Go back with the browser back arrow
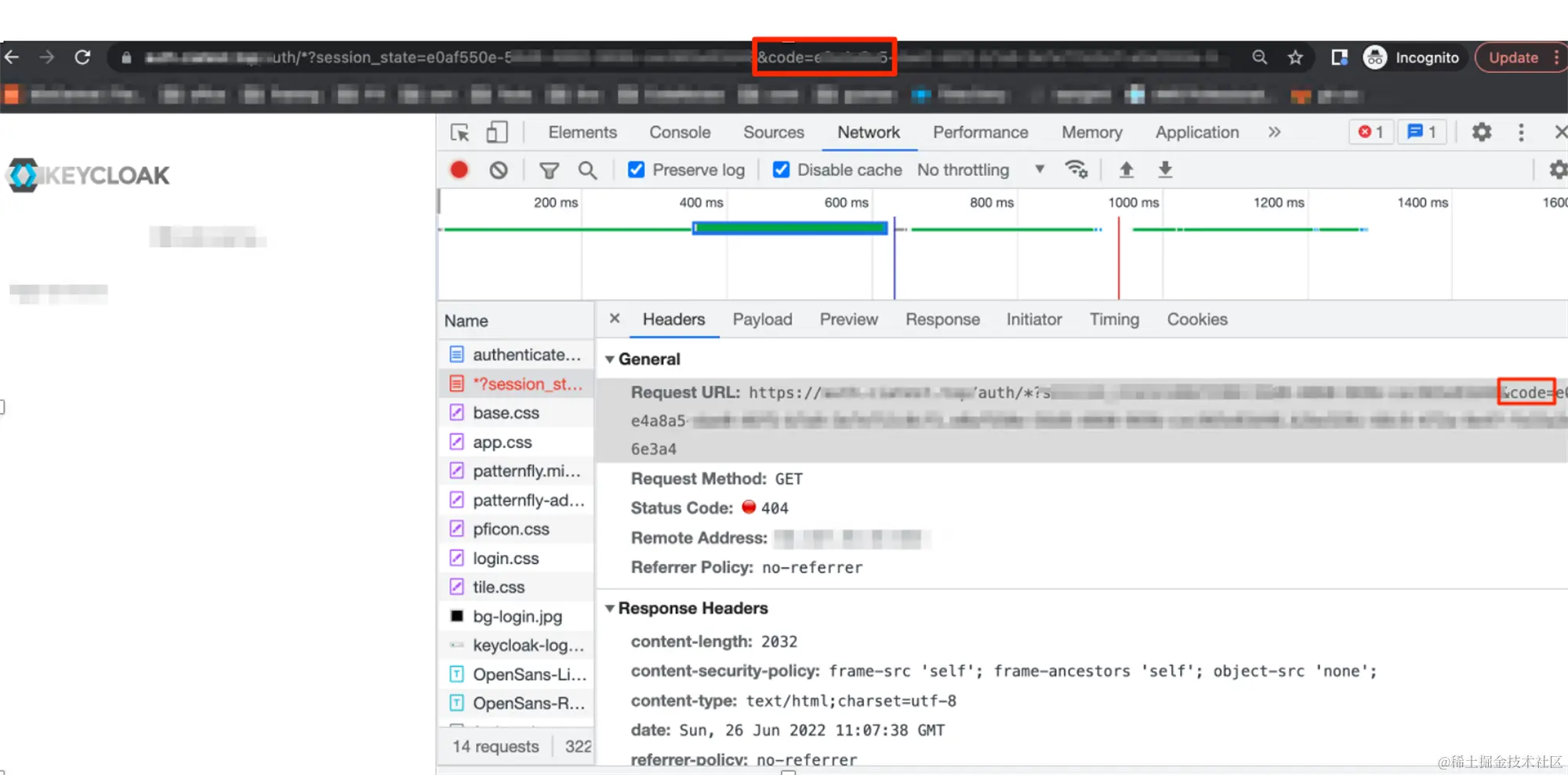The height and width of the screenshot is (775, 1568). [12, 57]
